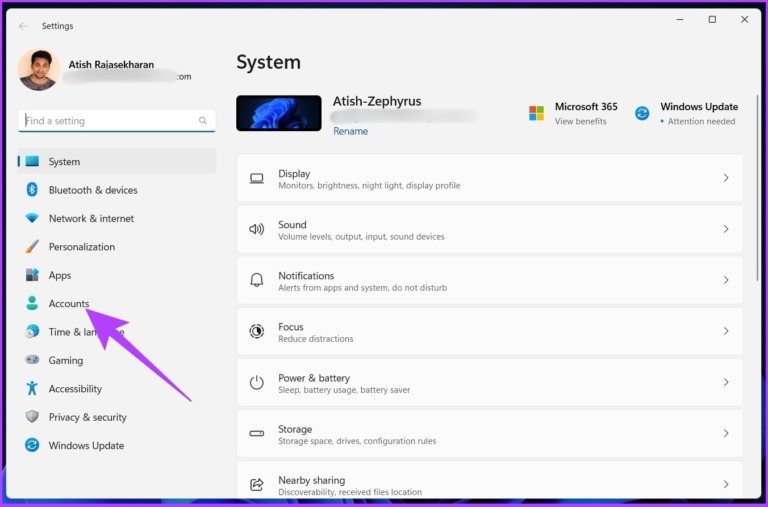Image resolution: width=768 pixels, height=507 pixels.
Task: Expand Storage settings chevron
Action: pyautogui.click(x=726, y=434)
